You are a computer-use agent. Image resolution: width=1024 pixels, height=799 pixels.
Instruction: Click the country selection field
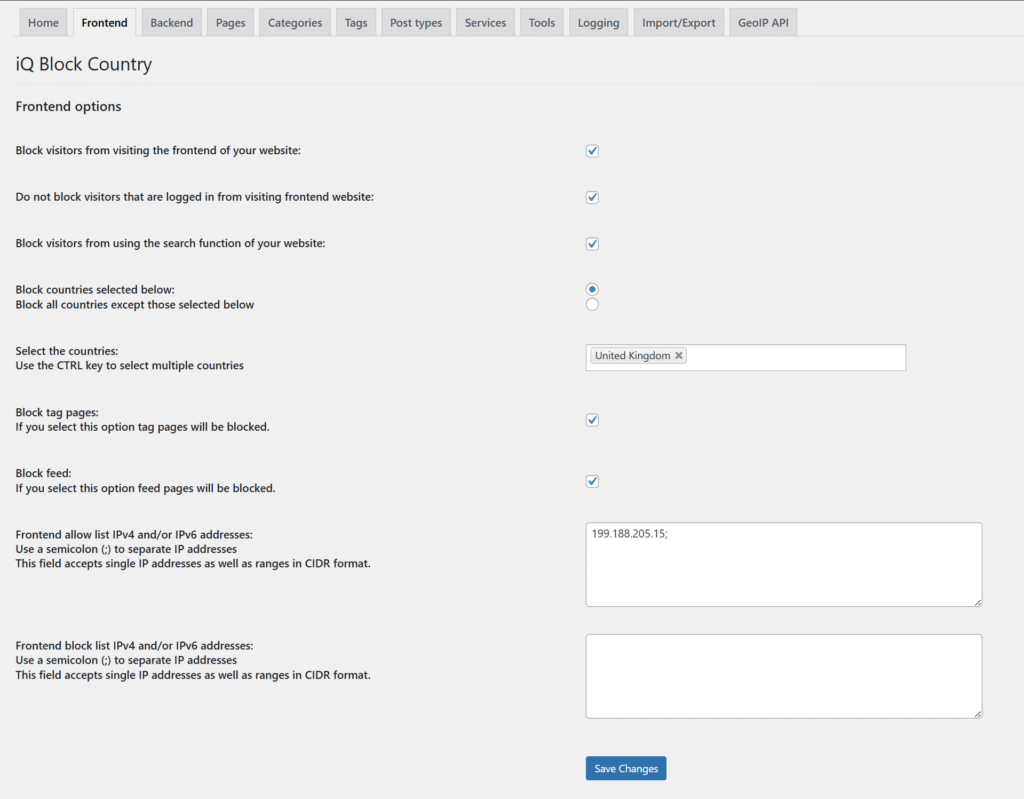click(745, 357)
